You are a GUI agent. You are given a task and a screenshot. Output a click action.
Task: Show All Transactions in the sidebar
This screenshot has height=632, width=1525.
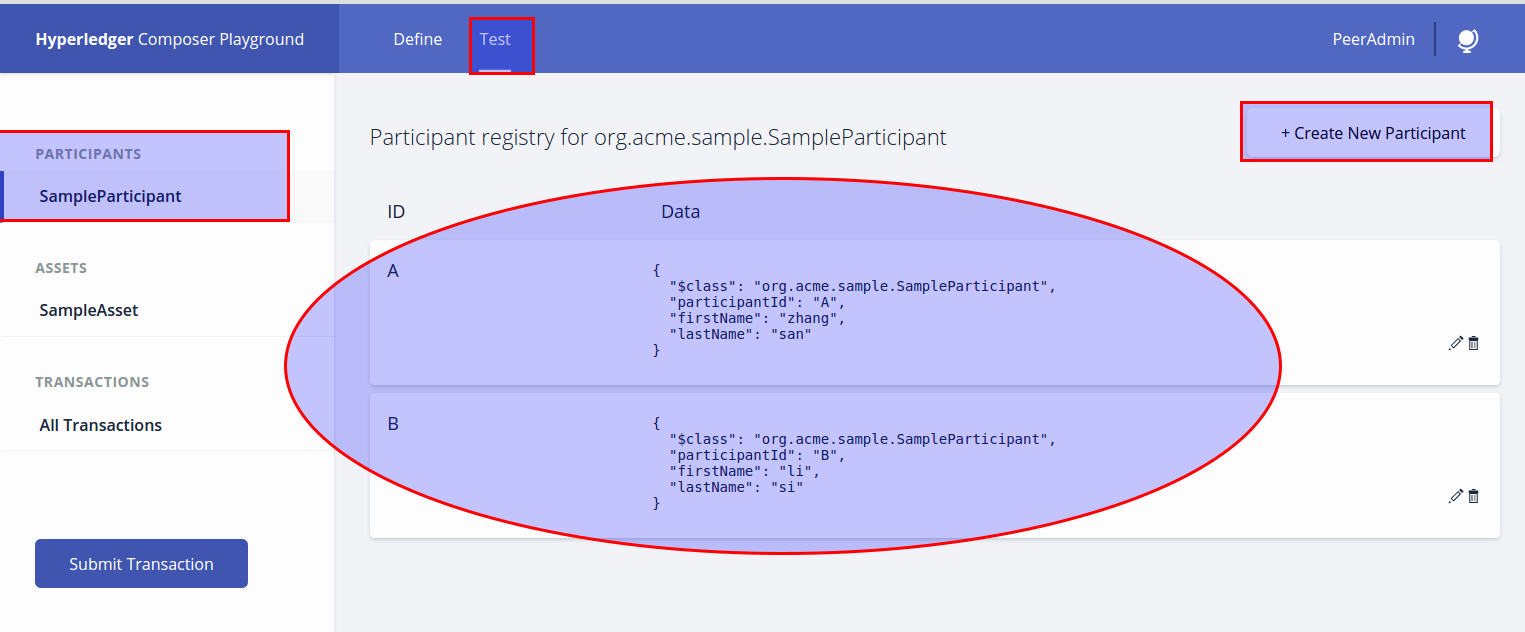[x=100, y=425]
